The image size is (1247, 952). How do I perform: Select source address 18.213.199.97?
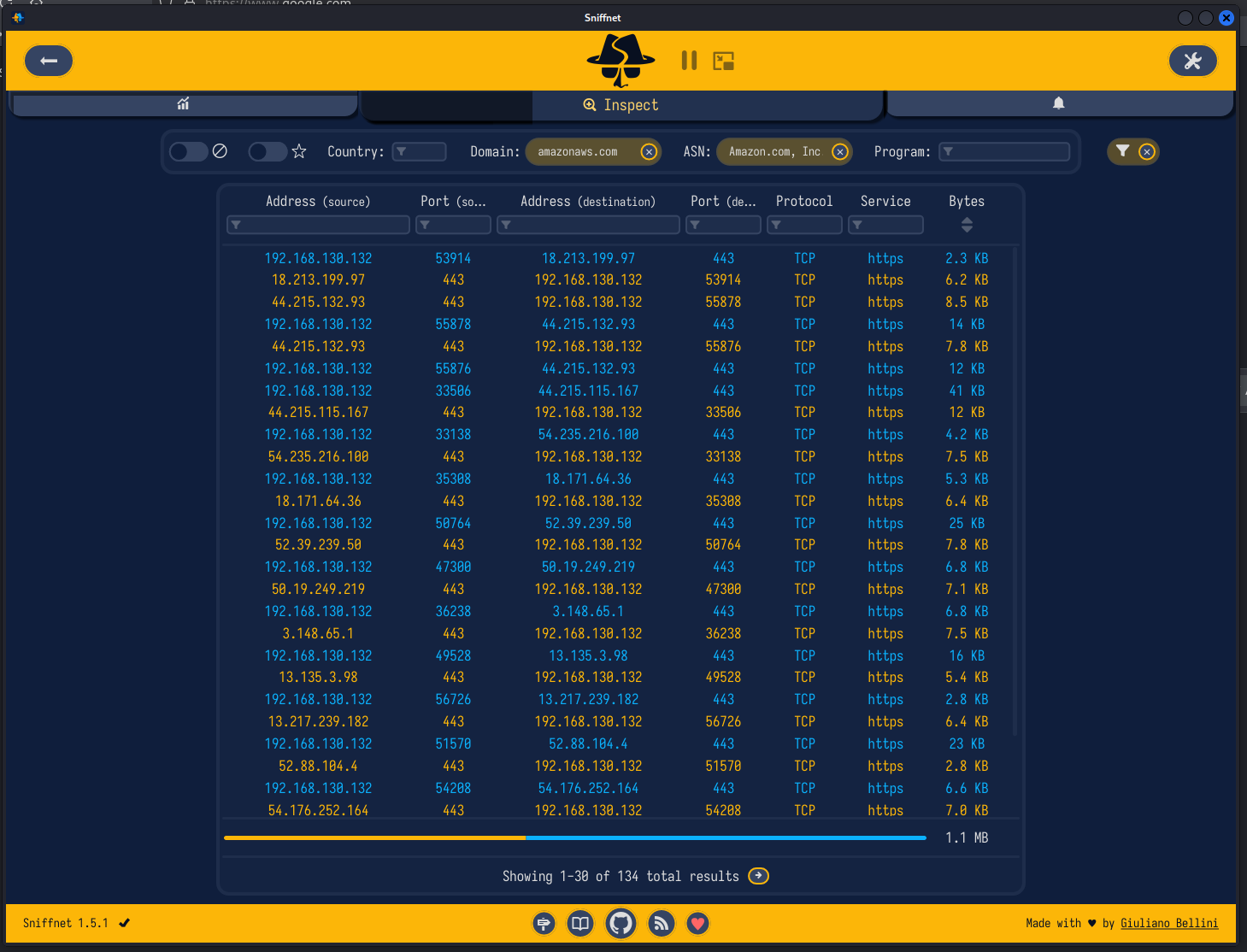(x=318, y=279)
